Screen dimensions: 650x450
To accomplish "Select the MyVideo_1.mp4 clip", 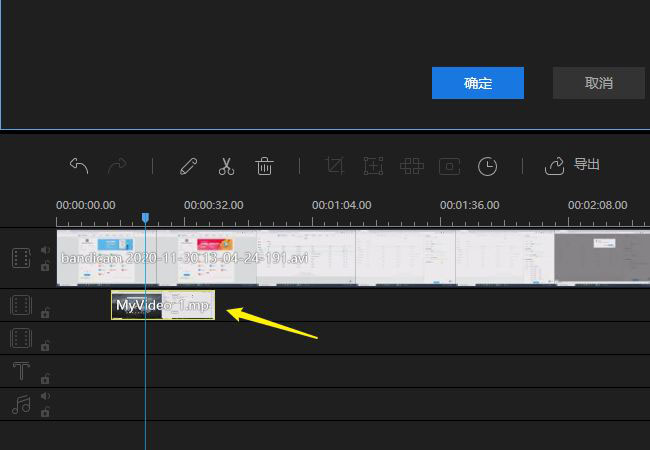I will click(163, 305).
